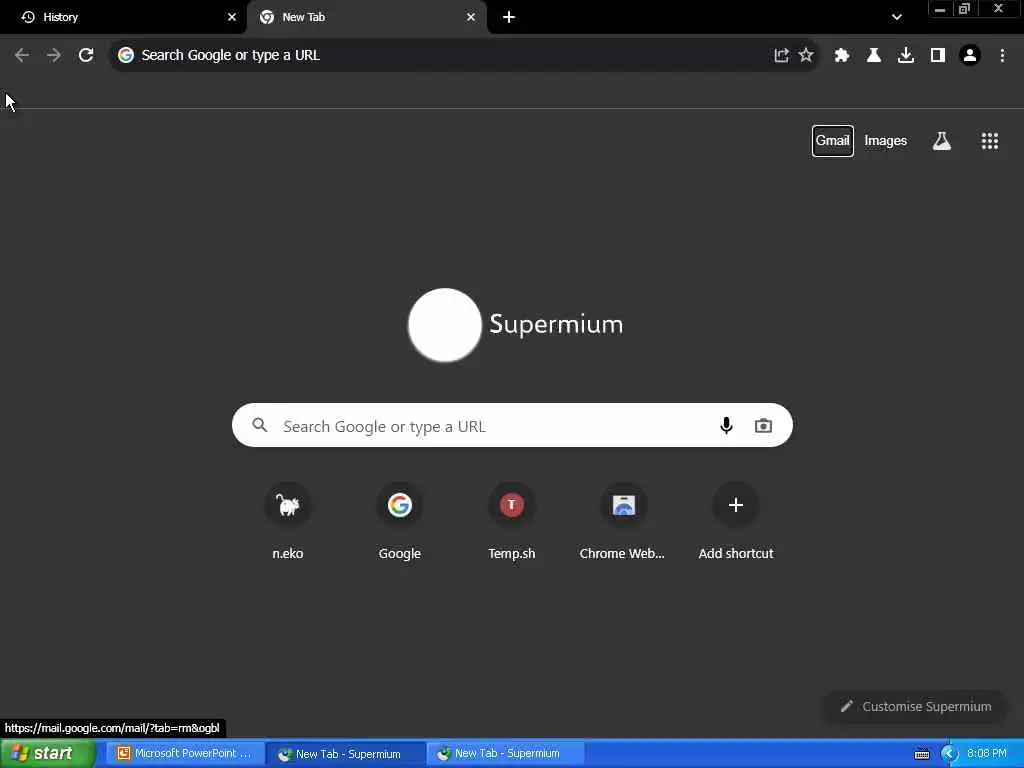Screen dimensions: 1024x768
Task: Open Search Labs flask on the page
Action: pos(941,140)
